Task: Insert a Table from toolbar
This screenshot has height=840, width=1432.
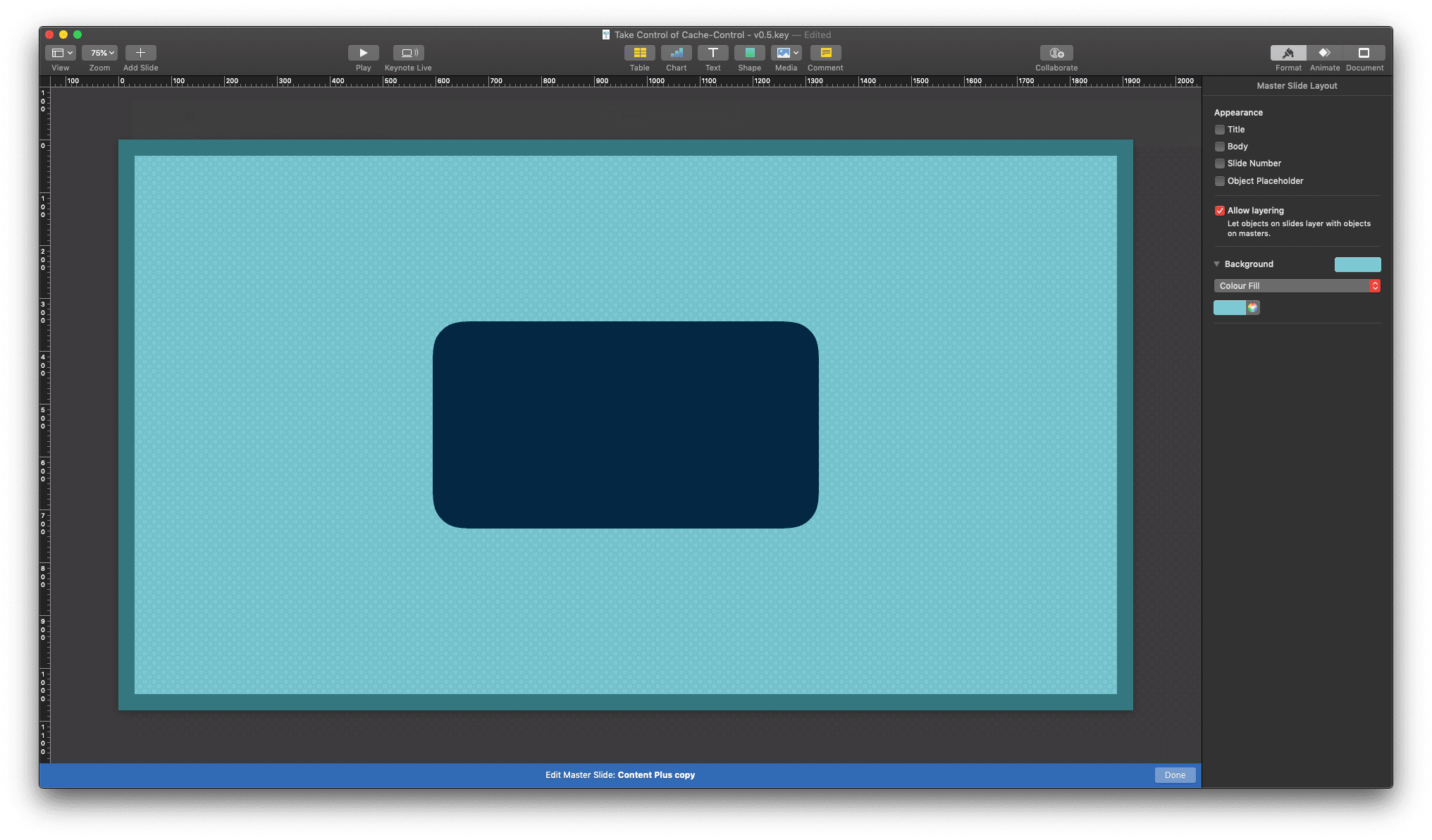Action: (639, 53)
